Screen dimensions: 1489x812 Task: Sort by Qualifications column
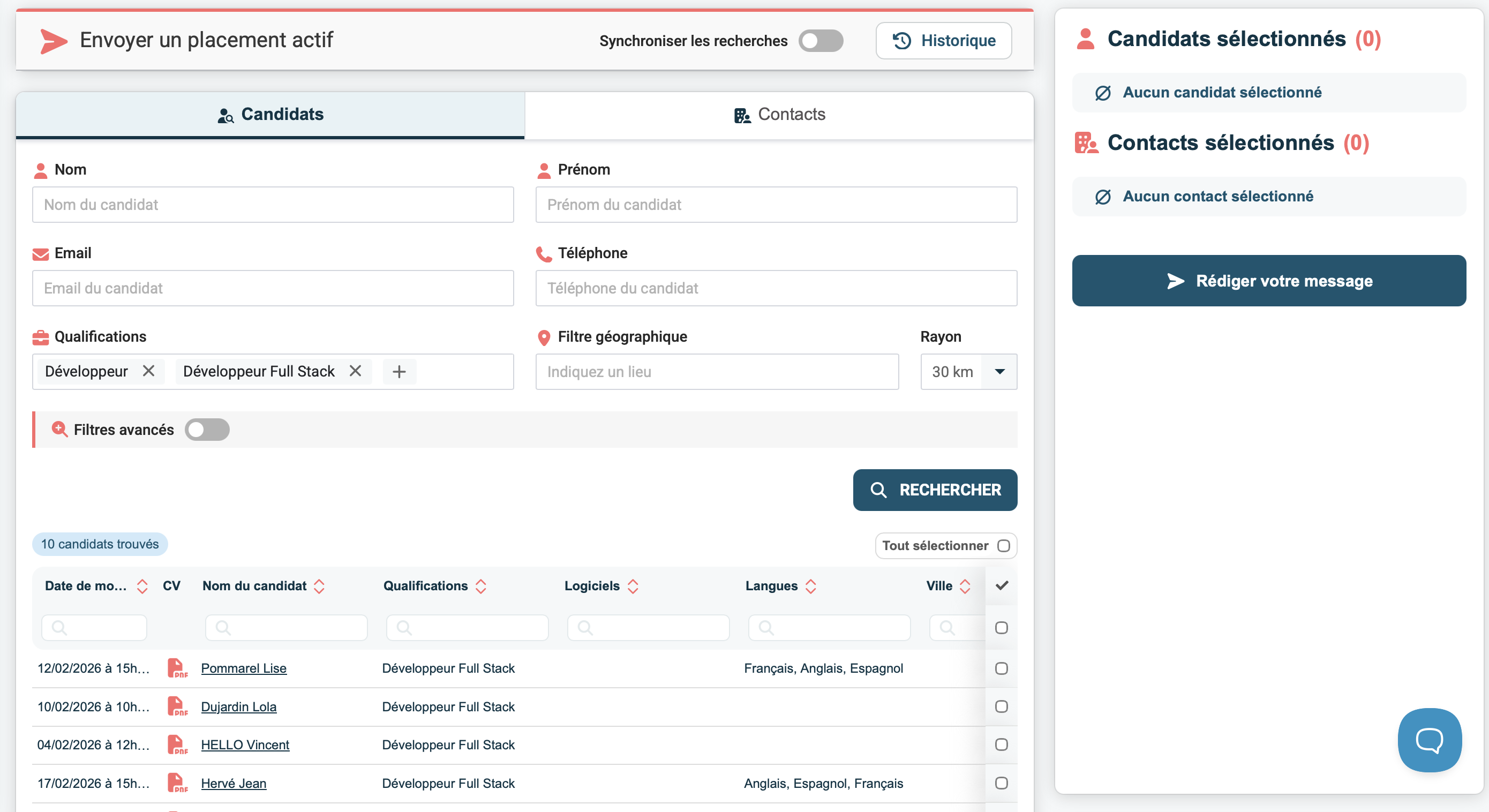481,586
